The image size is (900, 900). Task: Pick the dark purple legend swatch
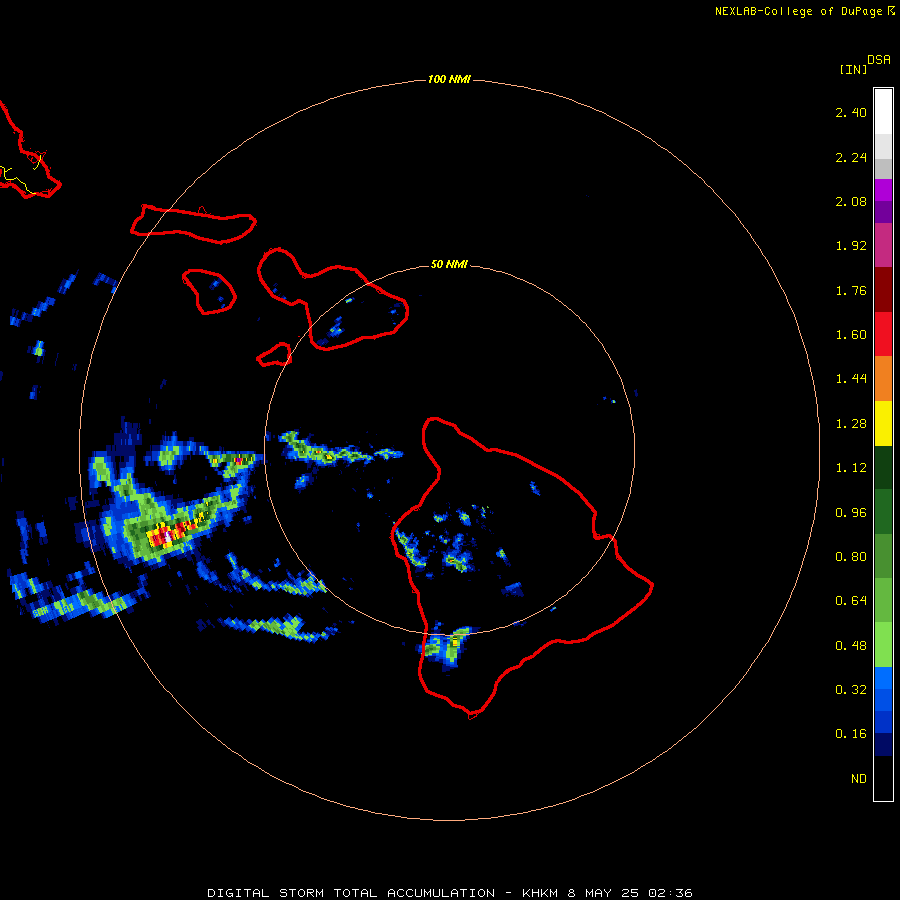(x=883, y=212)
